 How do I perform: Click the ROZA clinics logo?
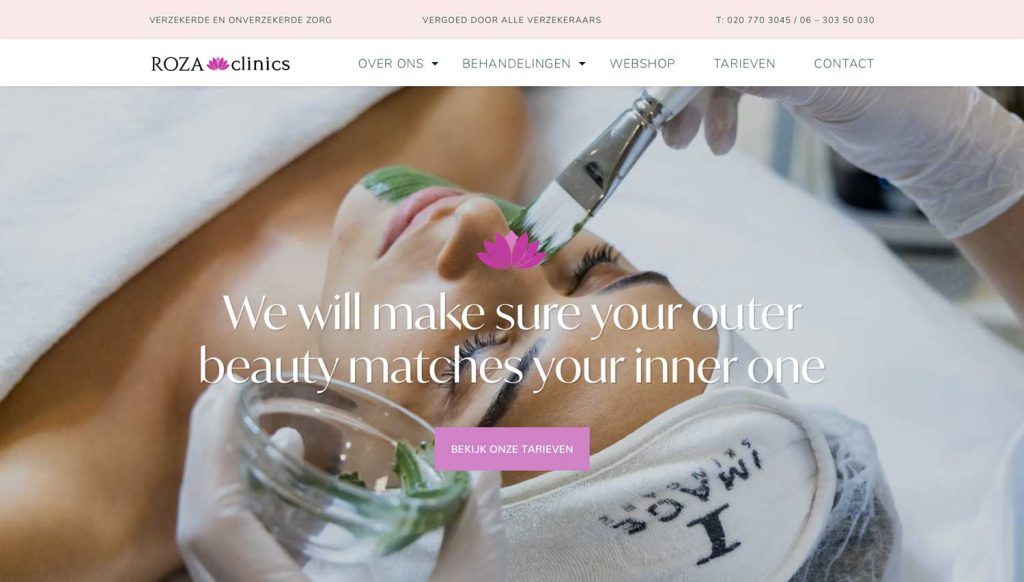(x=221, y=63)
